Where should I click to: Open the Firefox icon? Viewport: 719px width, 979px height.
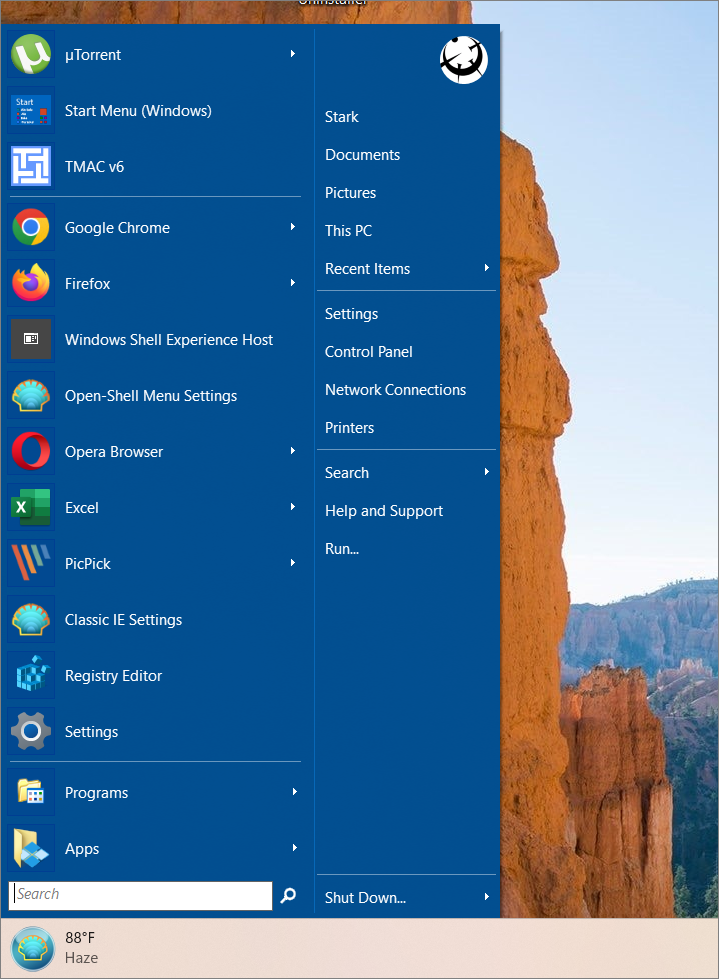click(x=31, y=284)
